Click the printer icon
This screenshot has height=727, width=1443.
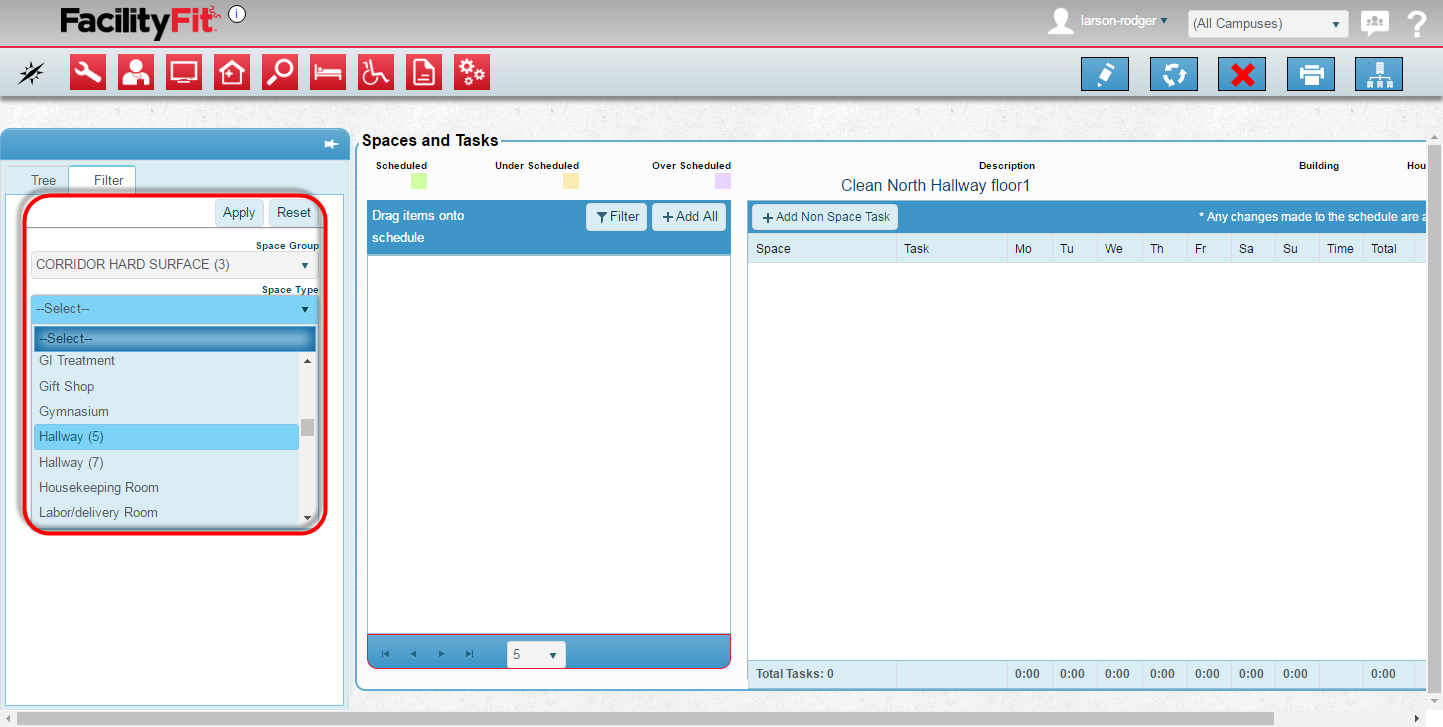click(x=1310, y=75)
